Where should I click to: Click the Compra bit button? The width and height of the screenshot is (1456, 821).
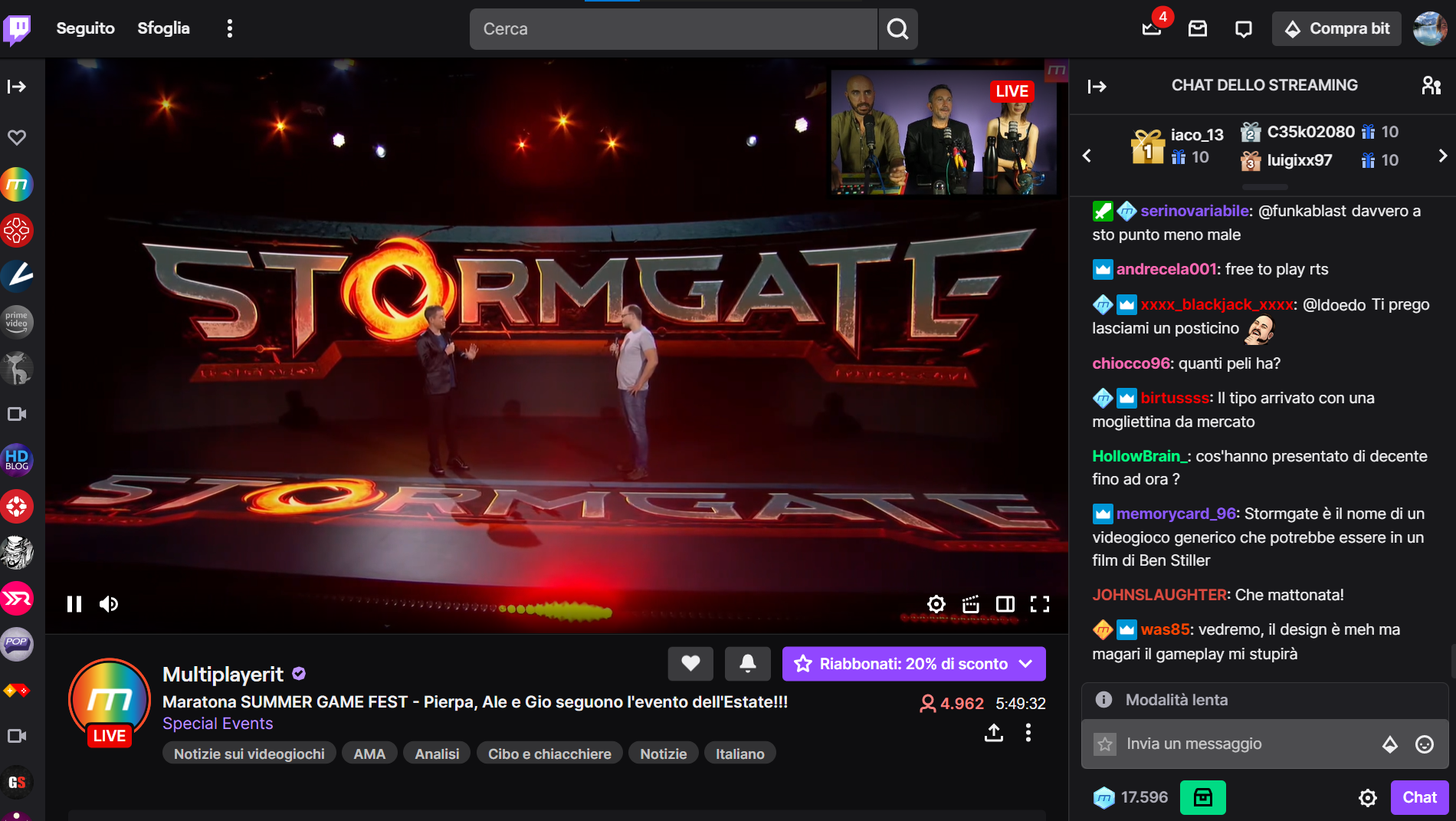(1336, 28)
